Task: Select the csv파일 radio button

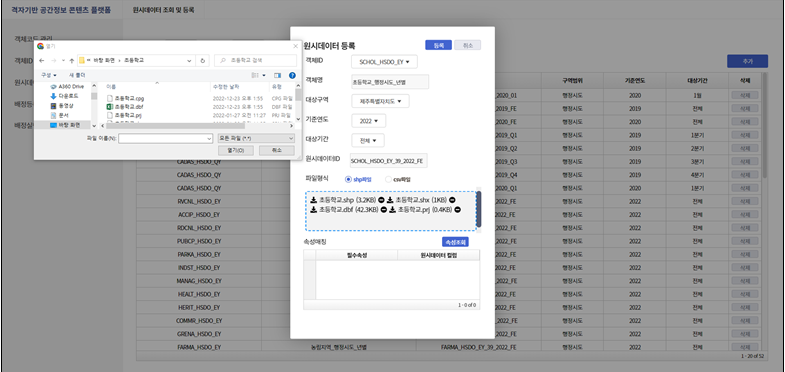Action: [388, 179]
